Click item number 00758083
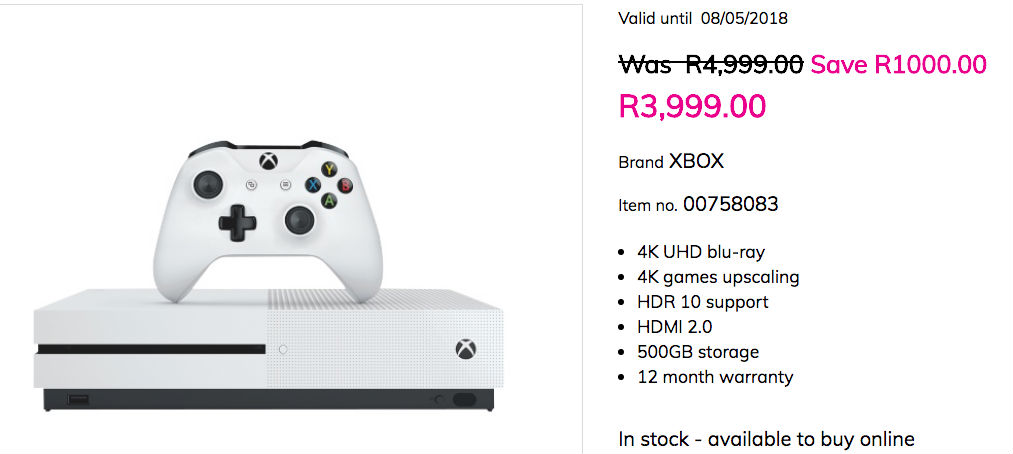1013x454 pixels. tap(730, 205)
